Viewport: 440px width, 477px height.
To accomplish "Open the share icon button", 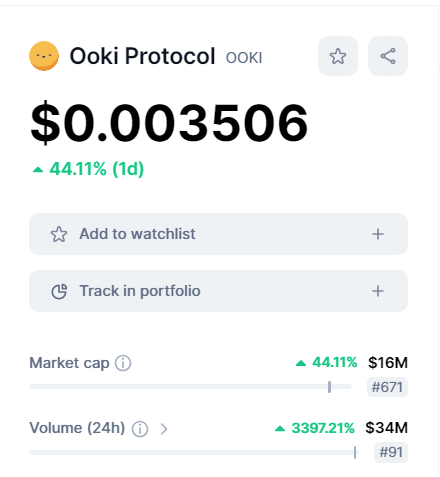I will tap(388, 56).
